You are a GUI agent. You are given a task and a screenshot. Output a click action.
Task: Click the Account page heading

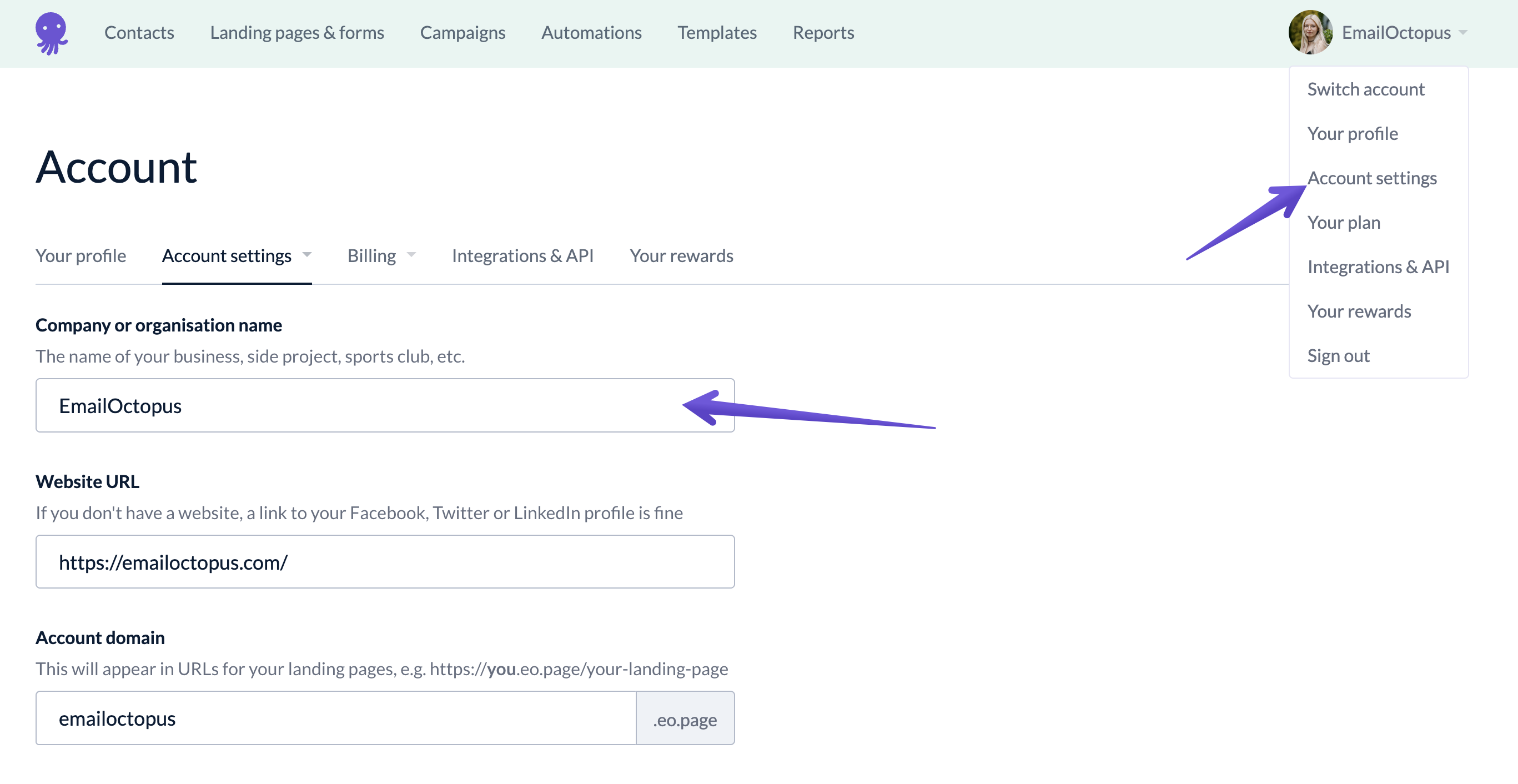[116, 167]
